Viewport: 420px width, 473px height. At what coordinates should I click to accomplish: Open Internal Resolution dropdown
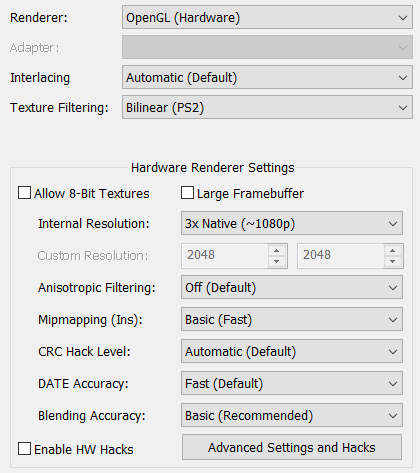click(x=292, y=223)
